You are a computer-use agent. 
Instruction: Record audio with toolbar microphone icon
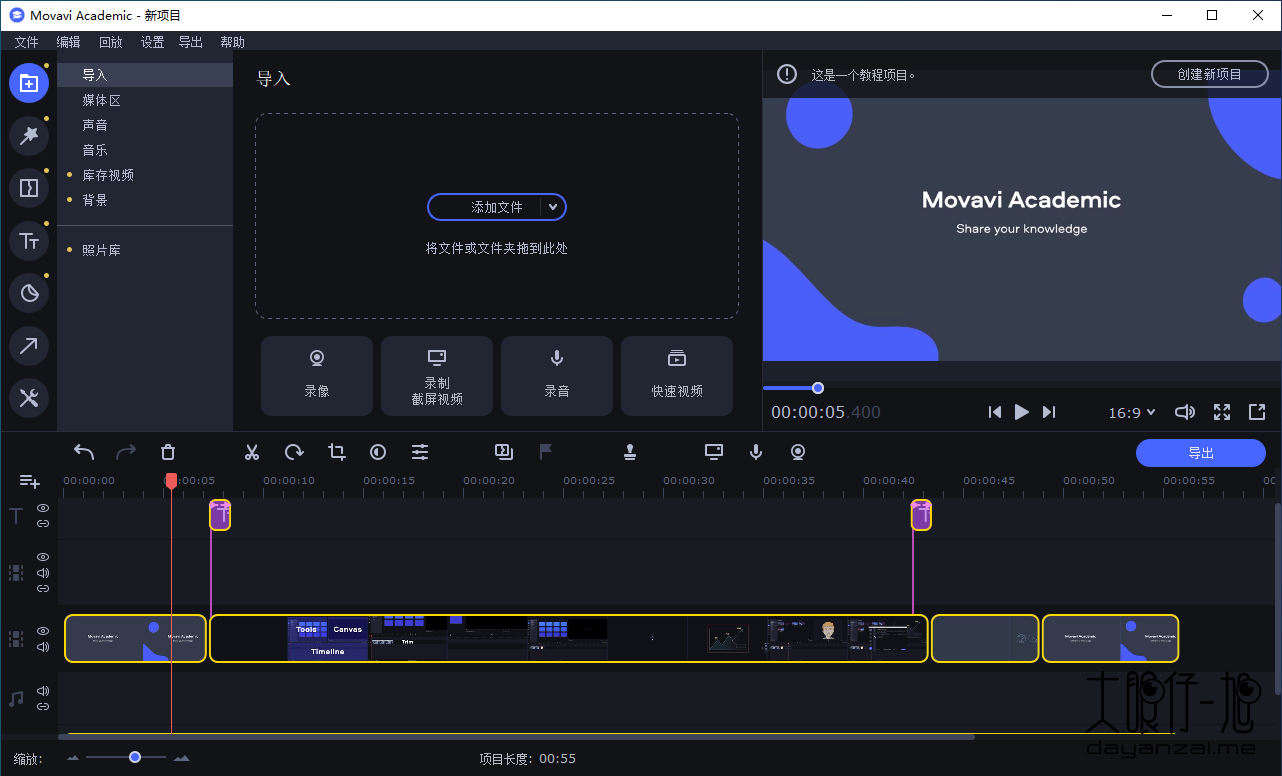coord(756,452)
